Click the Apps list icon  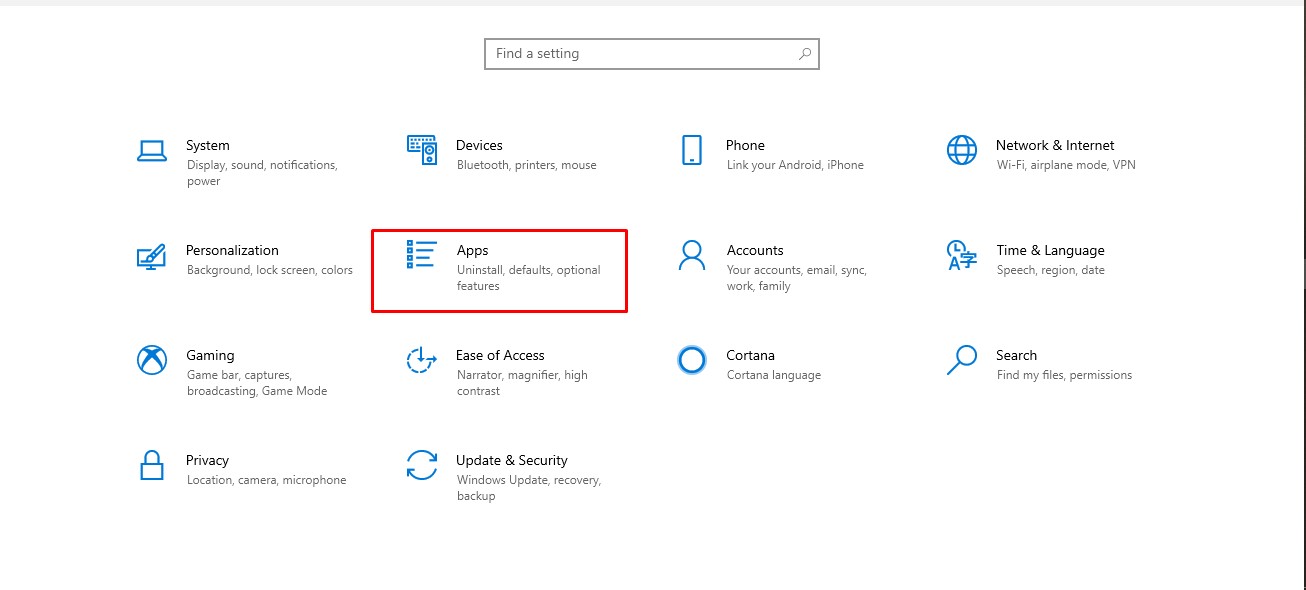[421, 255]
